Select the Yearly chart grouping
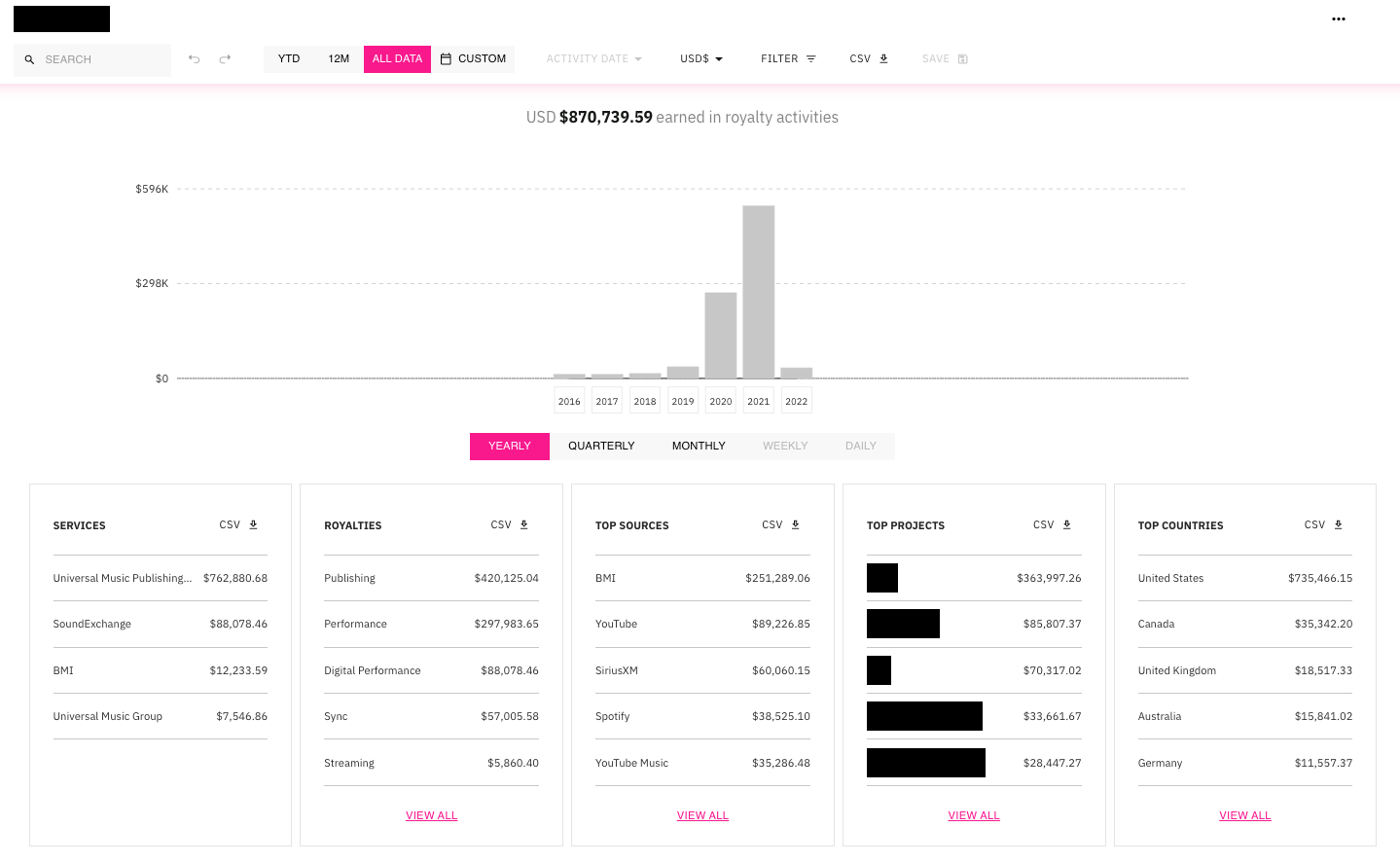This screenshot has height=863, width=1400. point(509,447)
